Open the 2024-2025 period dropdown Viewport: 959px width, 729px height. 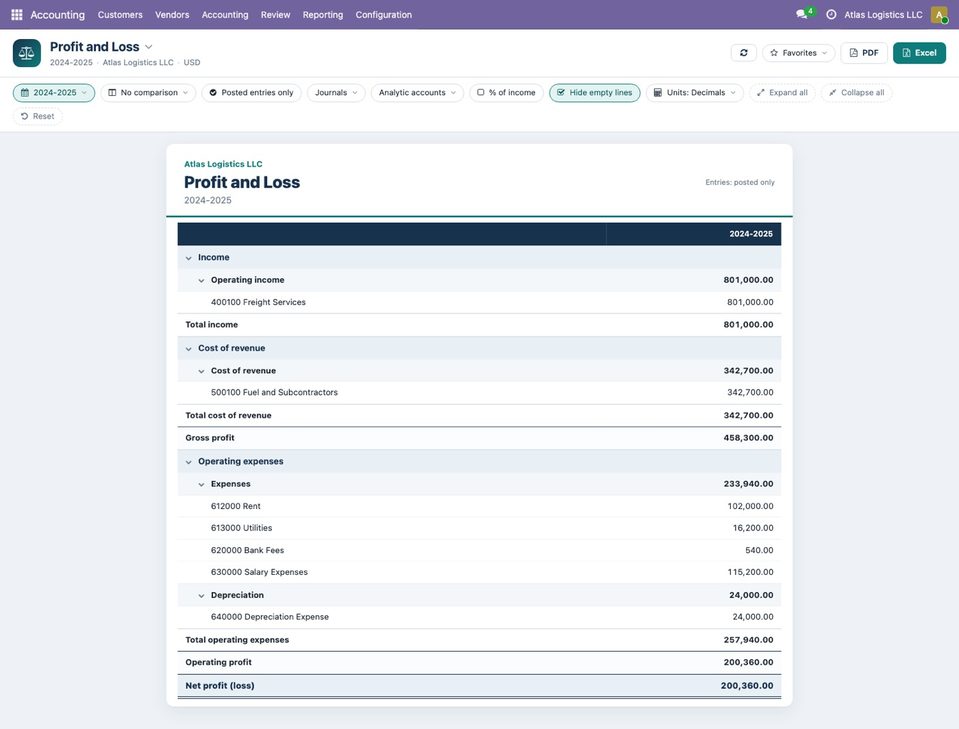click(54, 93)
